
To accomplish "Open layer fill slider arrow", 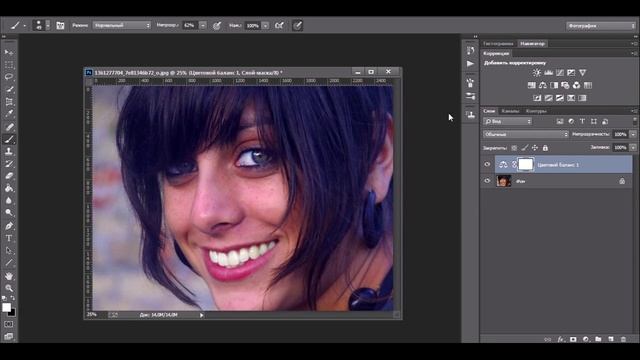I will [633, 147].
